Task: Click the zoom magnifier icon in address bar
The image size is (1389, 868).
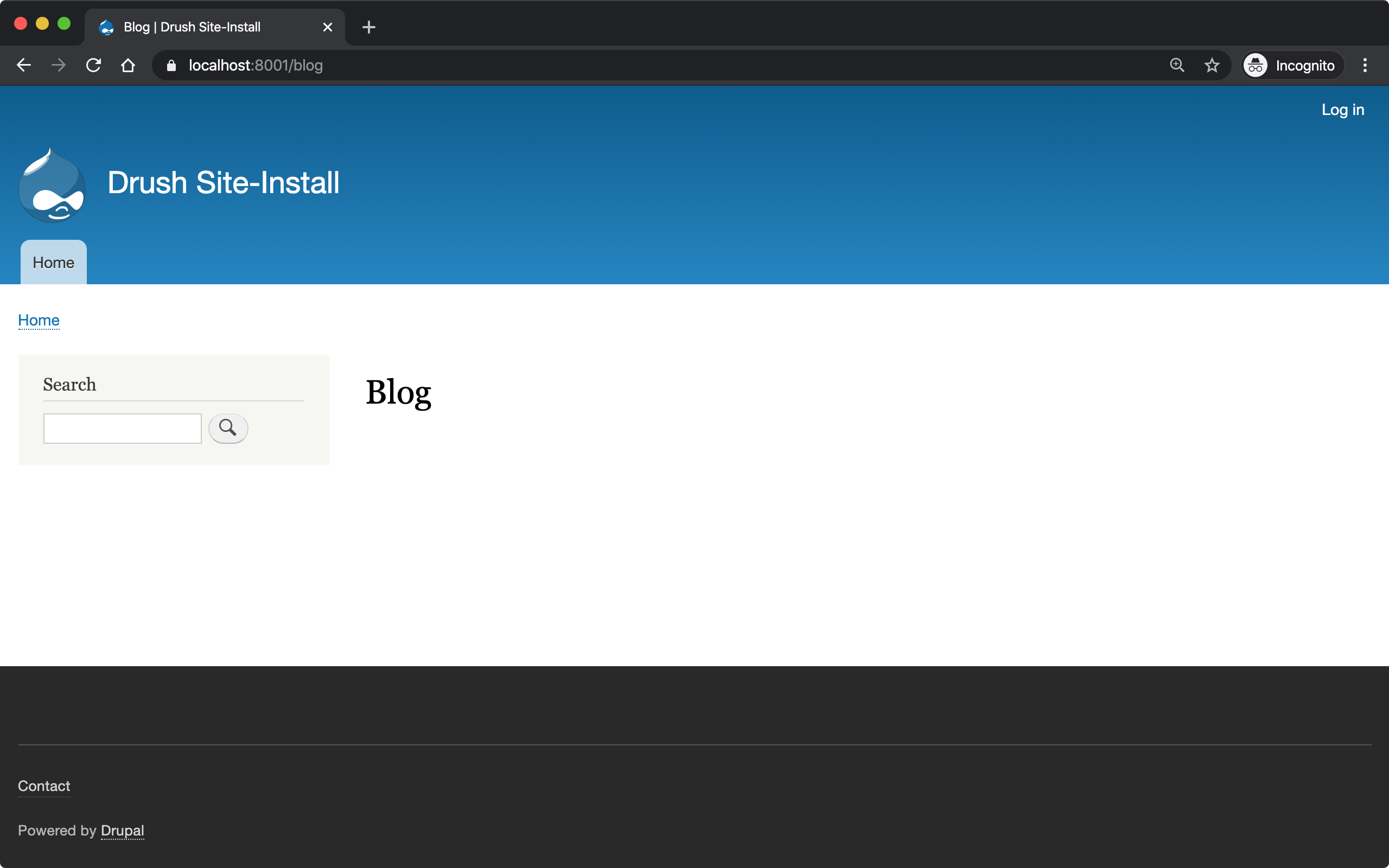Action: click(x=1177, y=66)
